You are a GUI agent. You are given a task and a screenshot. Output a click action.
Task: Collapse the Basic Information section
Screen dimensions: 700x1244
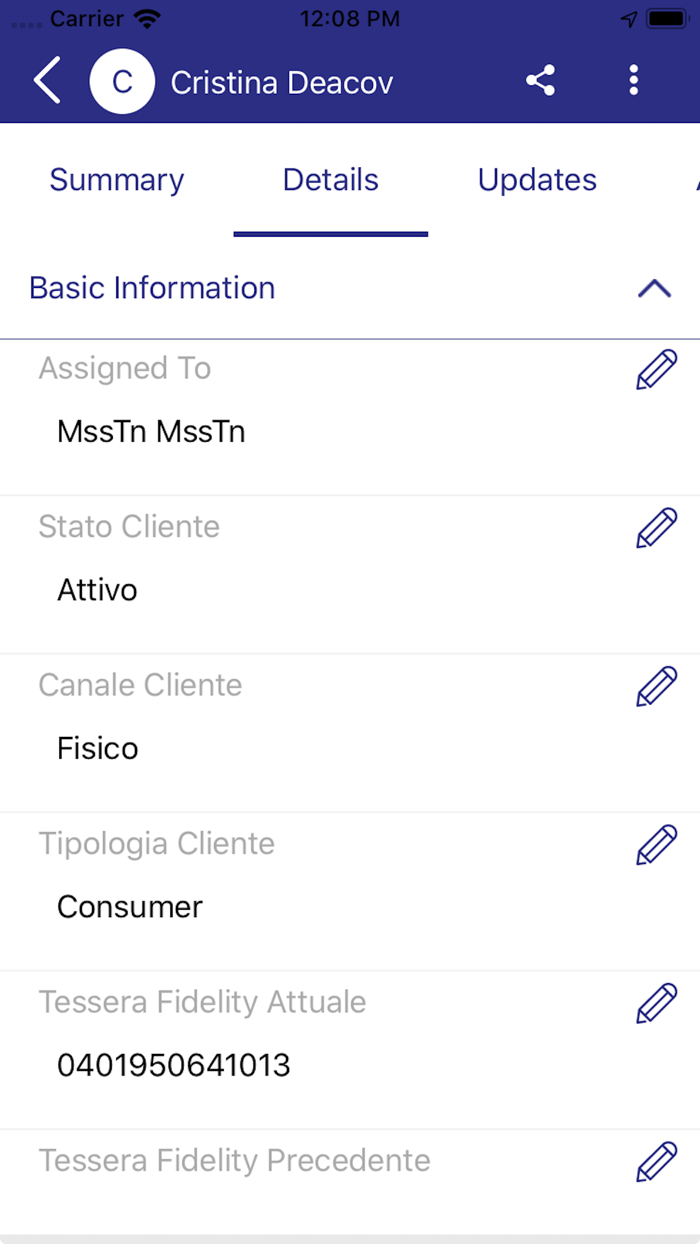[654, 289]
